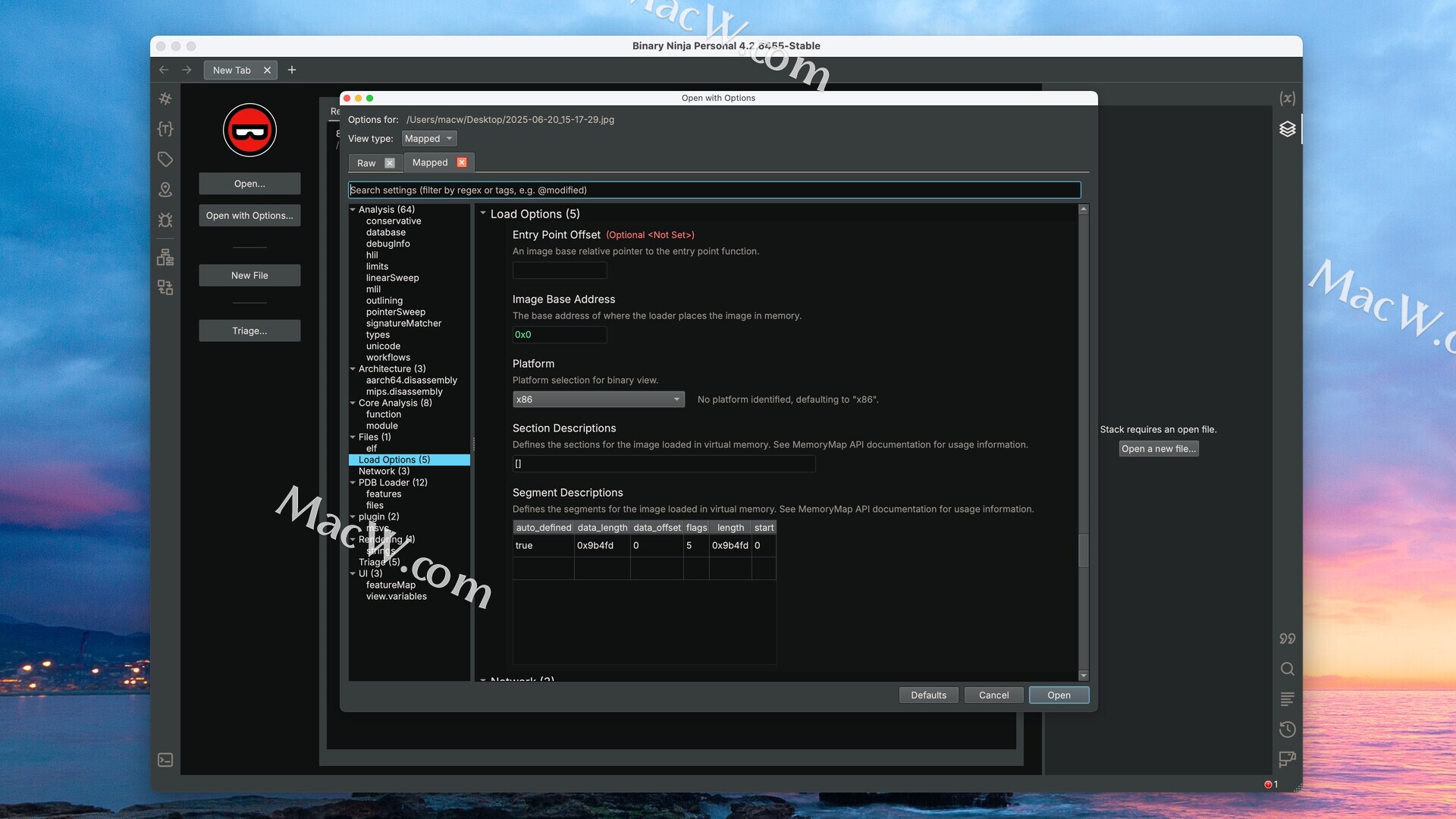Open the Stack layers icon
This screenshot has height=819, width=1456.
click(1287, 129)
